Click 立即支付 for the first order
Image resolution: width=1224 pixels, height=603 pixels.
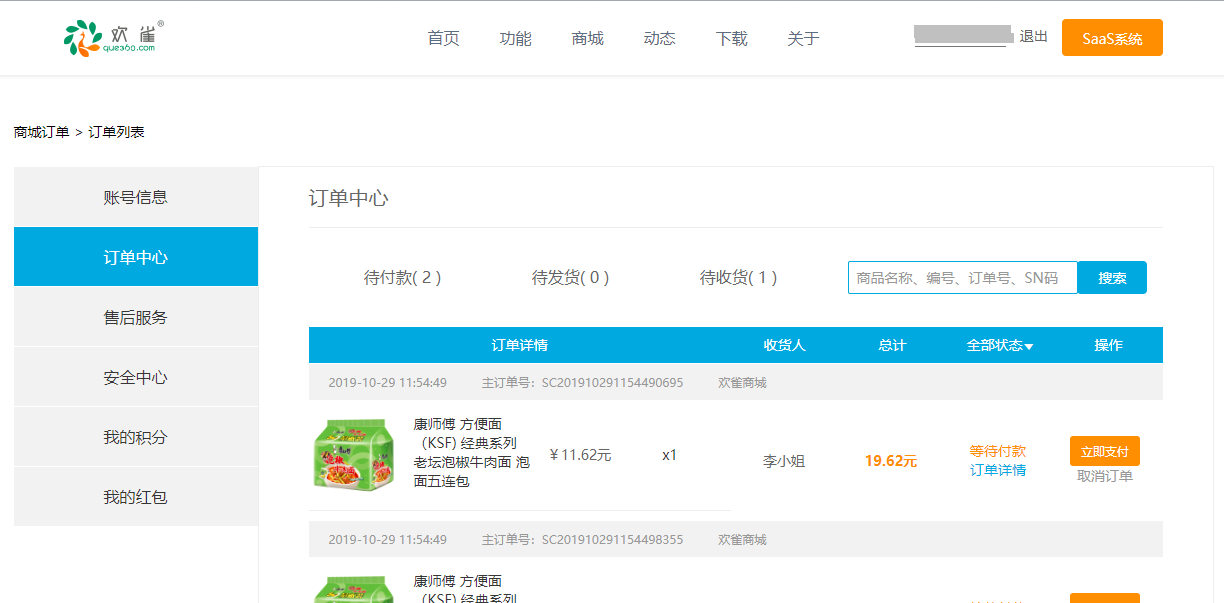point(1105,451)
